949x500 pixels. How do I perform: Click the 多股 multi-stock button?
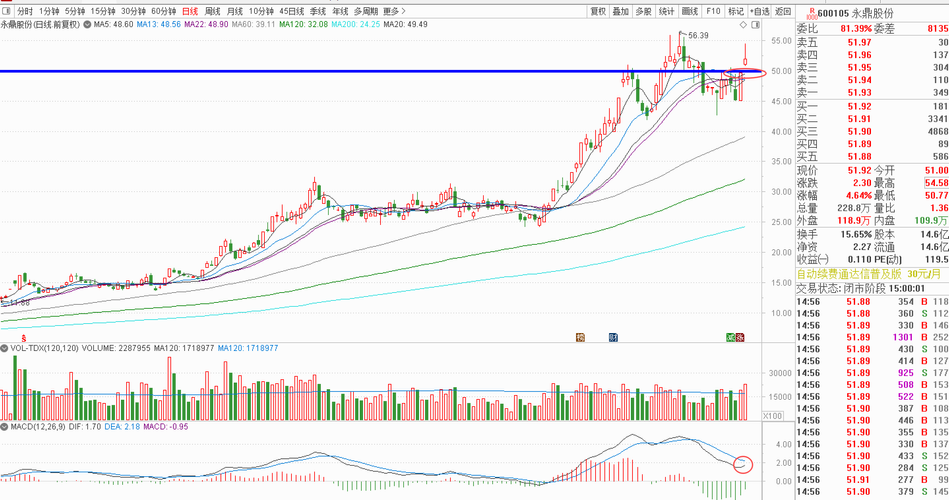[x=643, y=12]
